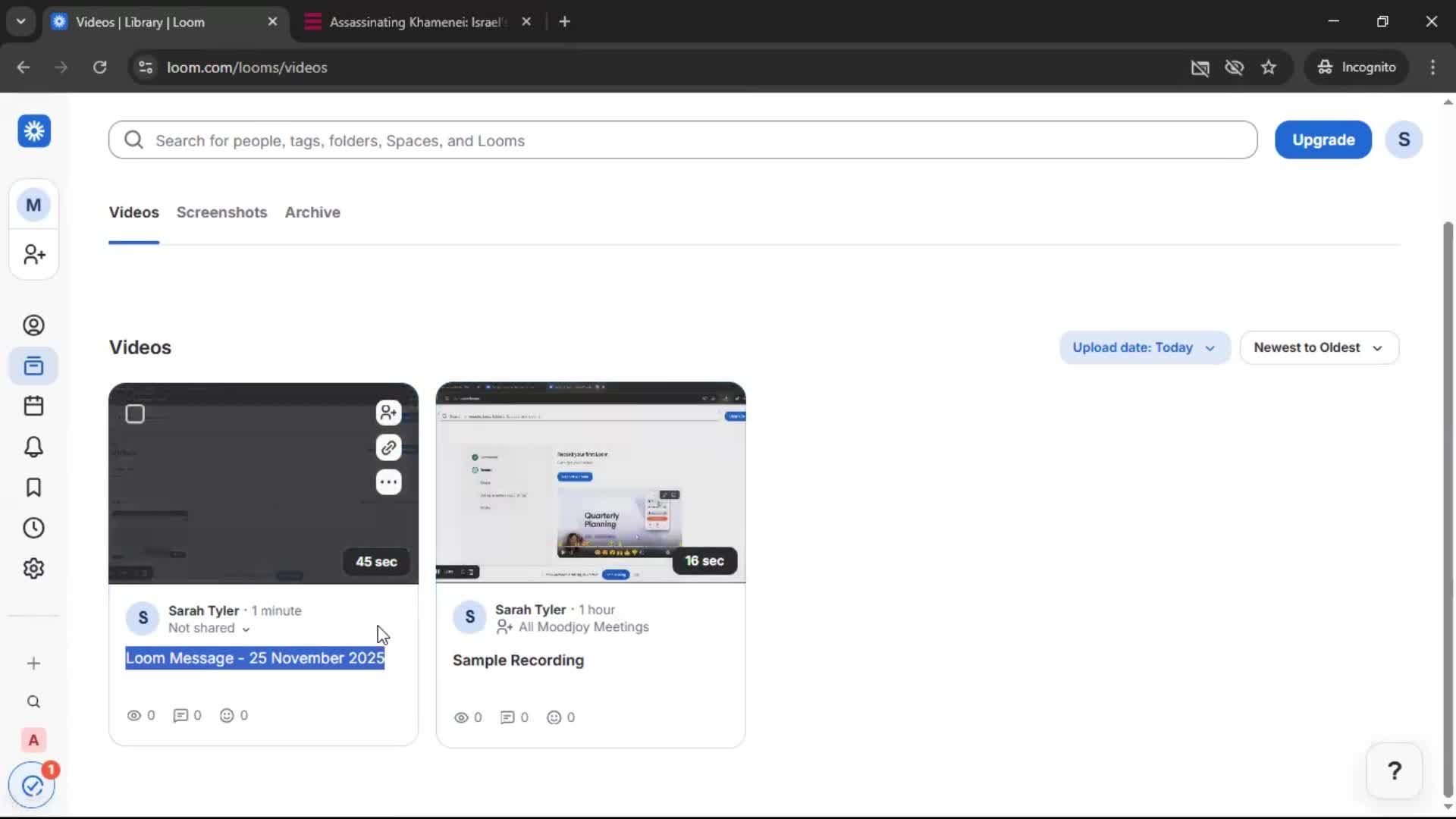This screenshot has width=1456, height=819.
Task: Open the Meetings calendar in sidebar
Action: [33, 406]
